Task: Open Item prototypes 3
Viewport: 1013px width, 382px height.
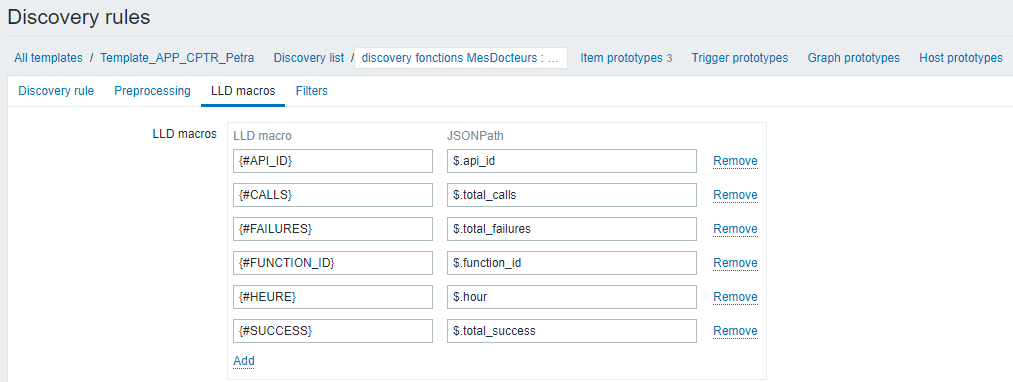Action: [626, 58]
